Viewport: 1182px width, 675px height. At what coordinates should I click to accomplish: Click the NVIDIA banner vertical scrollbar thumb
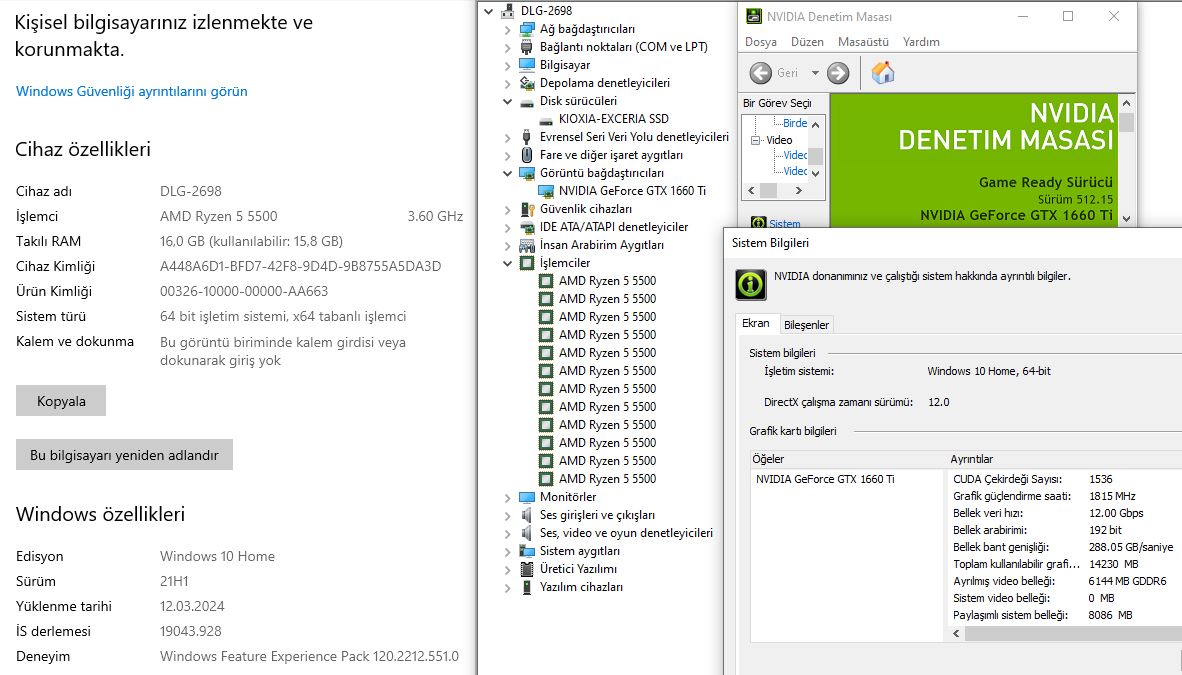[x=1126, y=122]
